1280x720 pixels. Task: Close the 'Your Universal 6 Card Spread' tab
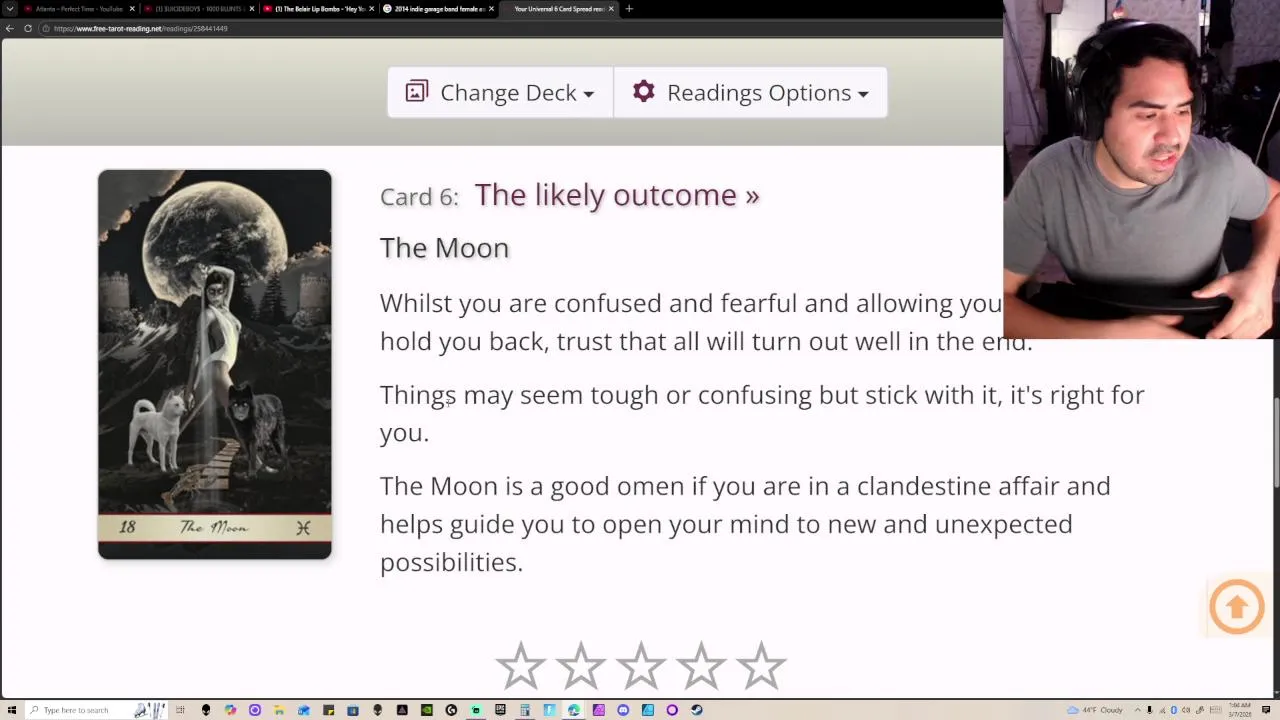611,9
